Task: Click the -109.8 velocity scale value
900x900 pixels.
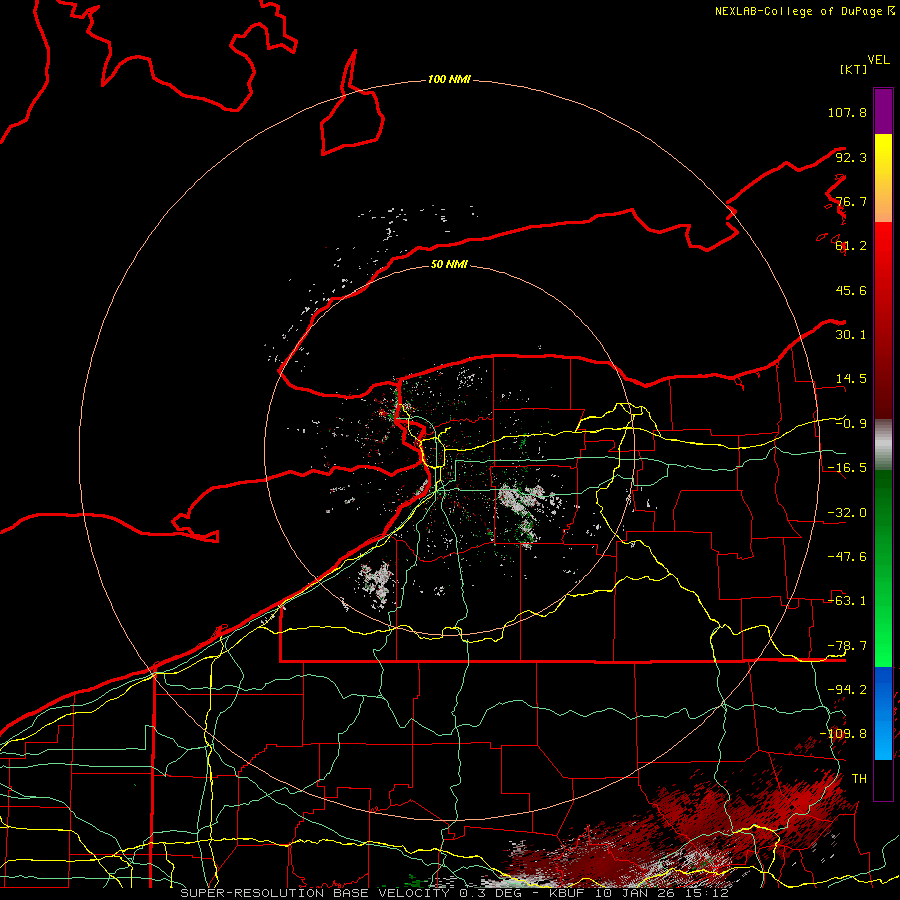Action: (x=843, y=734)
